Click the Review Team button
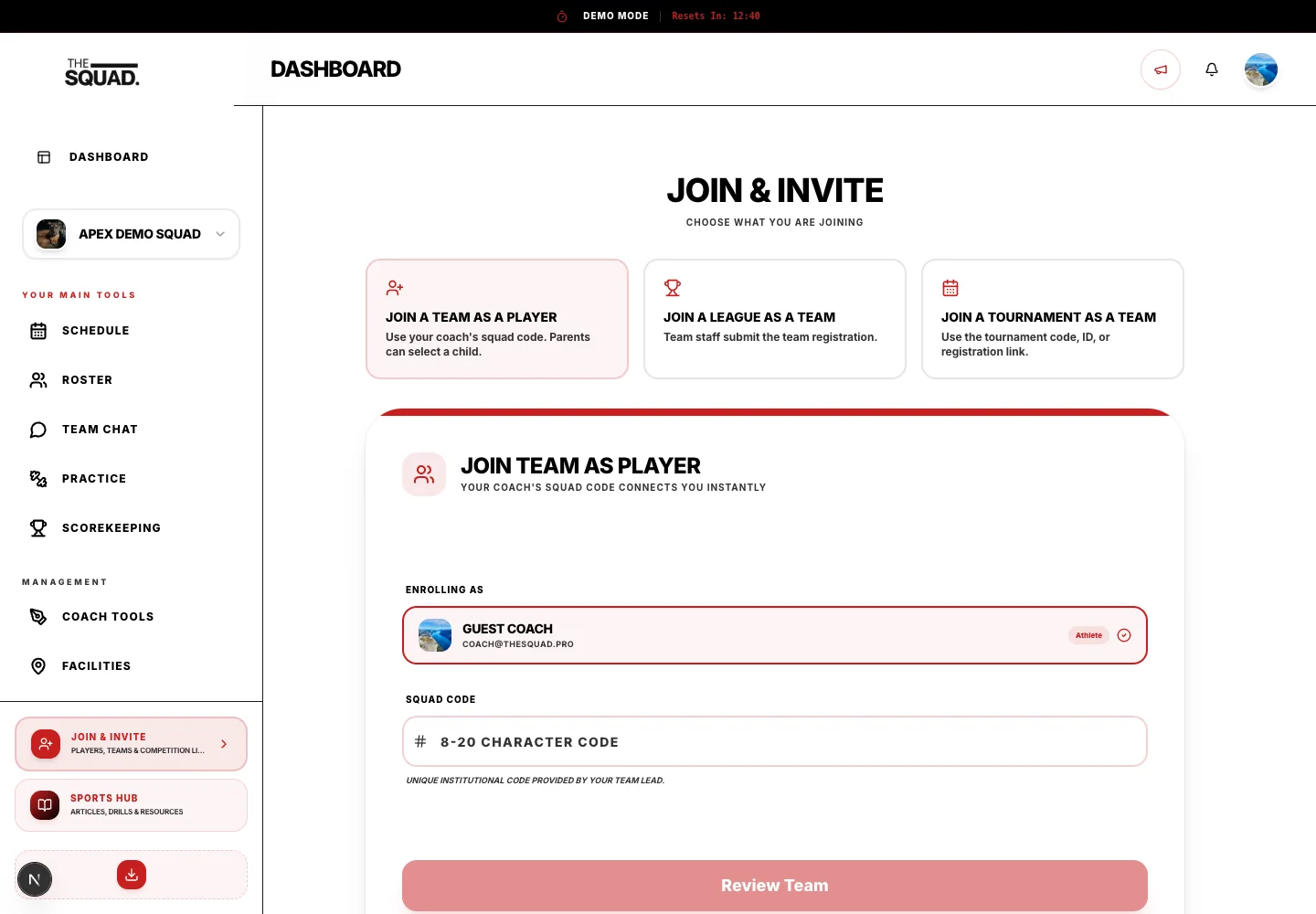The height and width of the screenshot is (914, 1316). [x=775, y=886]
